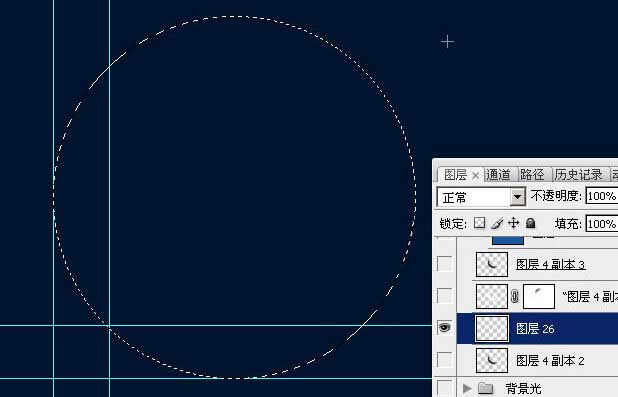618x397 pixels.
Task: Toggle visibility of 背景光 group
Action: point(444,388)
